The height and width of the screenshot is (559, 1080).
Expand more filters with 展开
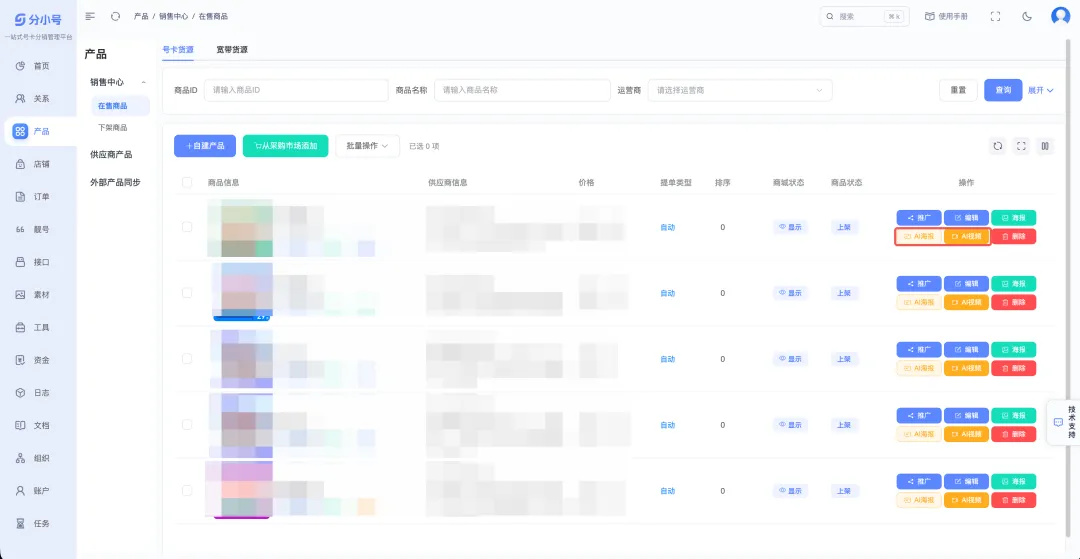1041,90
